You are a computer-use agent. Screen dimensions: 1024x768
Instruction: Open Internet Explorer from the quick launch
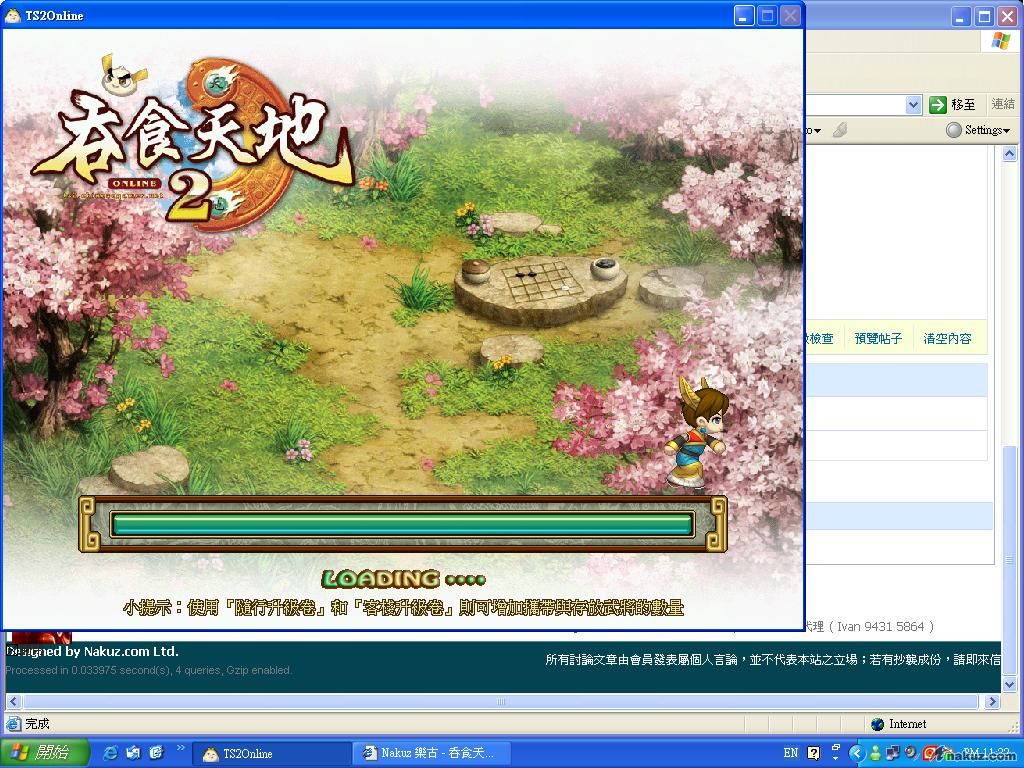pyautogui.click(x=112, y=753)
